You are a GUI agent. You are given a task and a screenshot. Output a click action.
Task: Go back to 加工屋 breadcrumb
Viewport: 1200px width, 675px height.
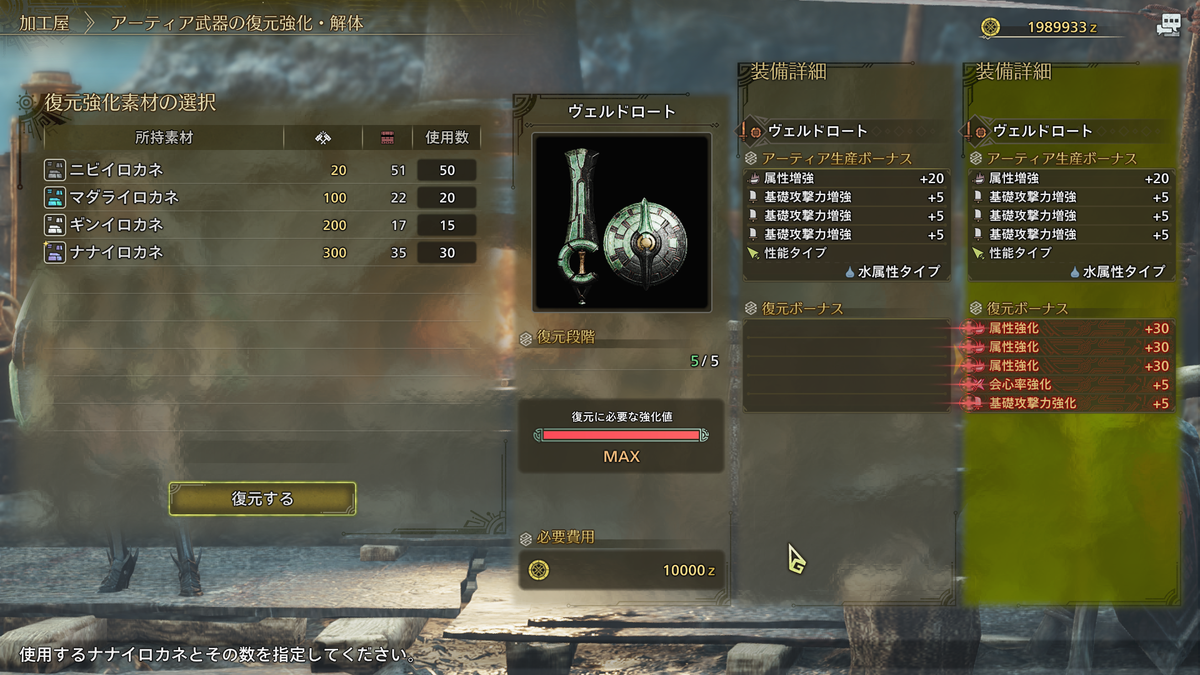[44, 23]
